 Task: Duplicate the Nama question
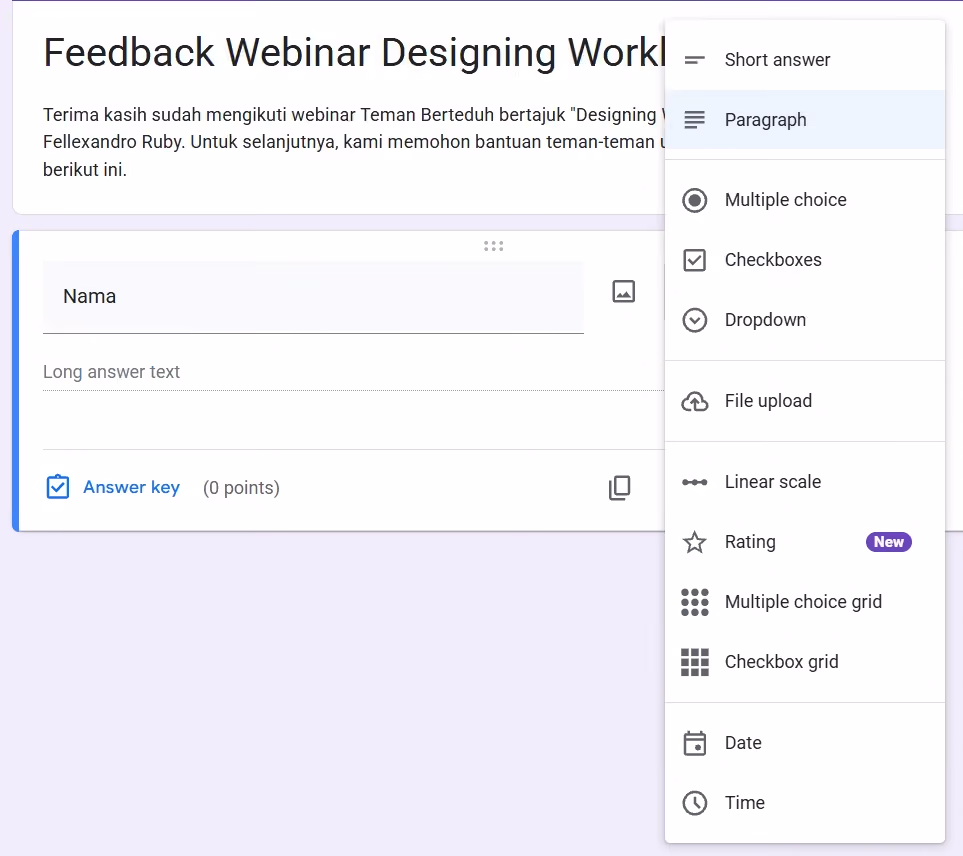[619, 488]
